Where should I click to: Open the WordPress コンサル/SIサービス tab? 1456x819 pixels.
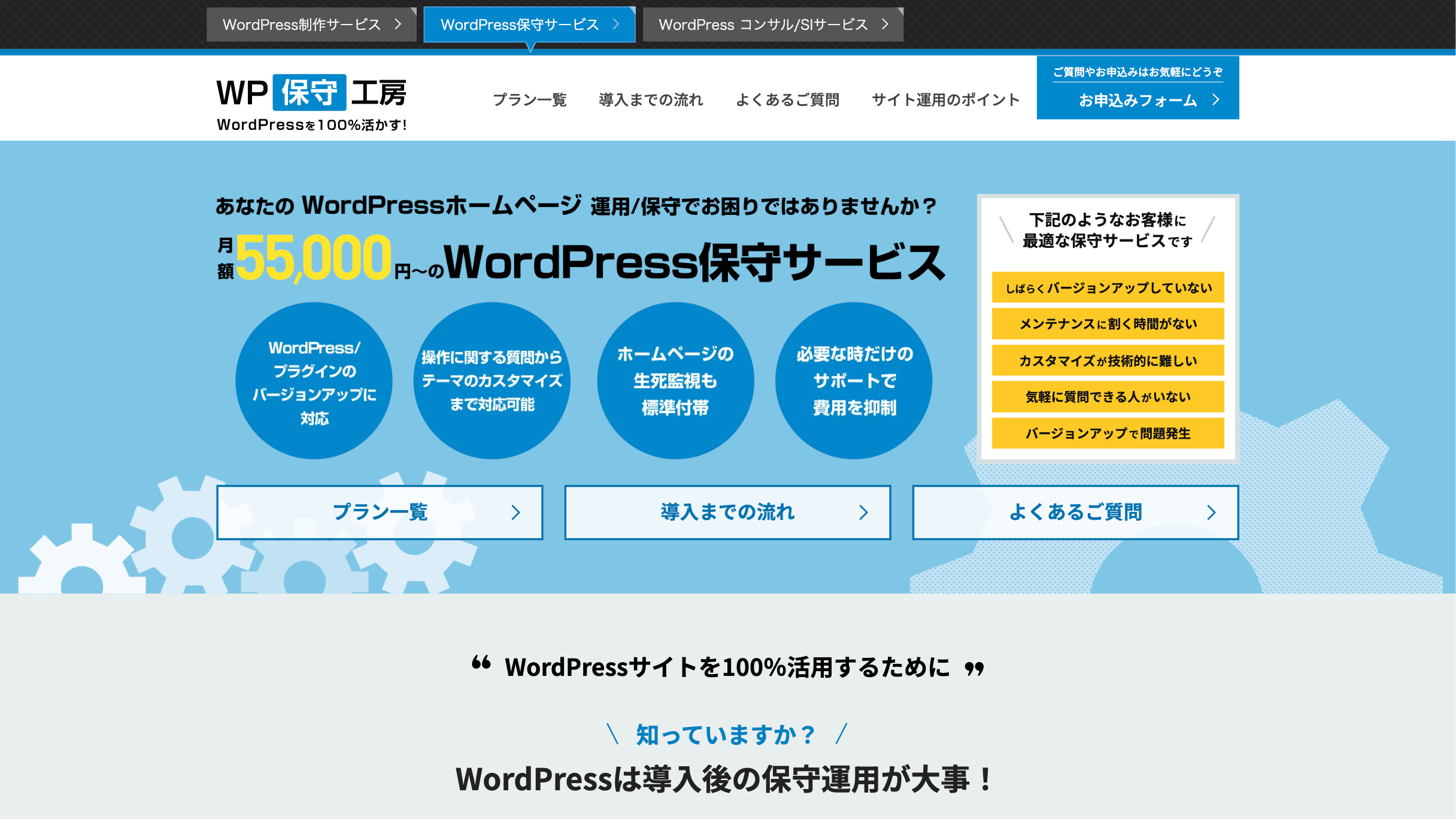[x=773, y=25]
